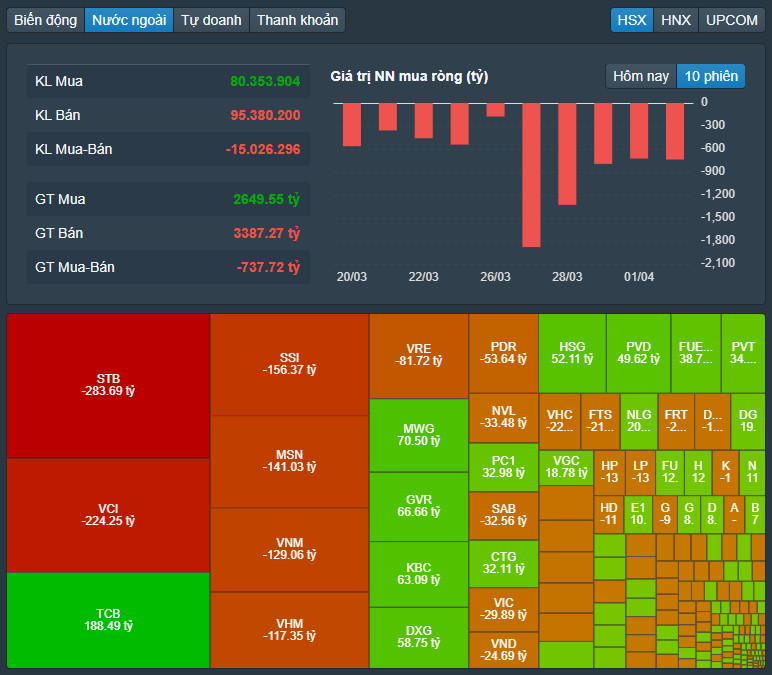Open the DXG 58.75 tỷ tile
This screenshot has height=675, width=772.
point(418,638)
